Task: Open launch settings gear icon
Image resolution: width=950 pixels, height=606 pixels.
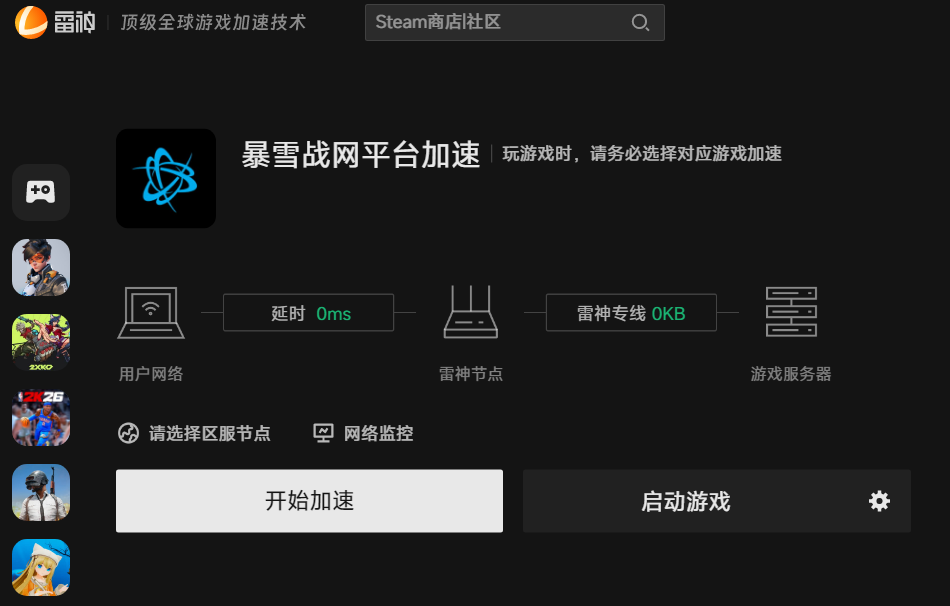Action: point(879,501)
